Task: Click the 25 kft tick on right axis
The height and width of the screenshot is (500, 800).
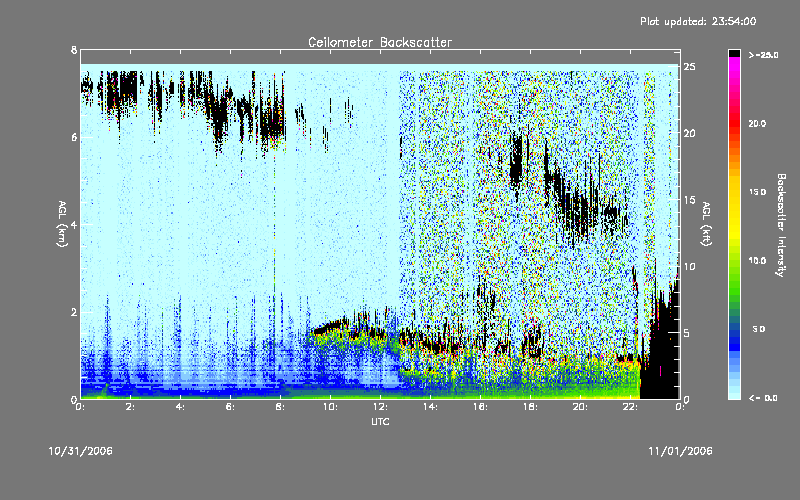Action: click(689, 67)
